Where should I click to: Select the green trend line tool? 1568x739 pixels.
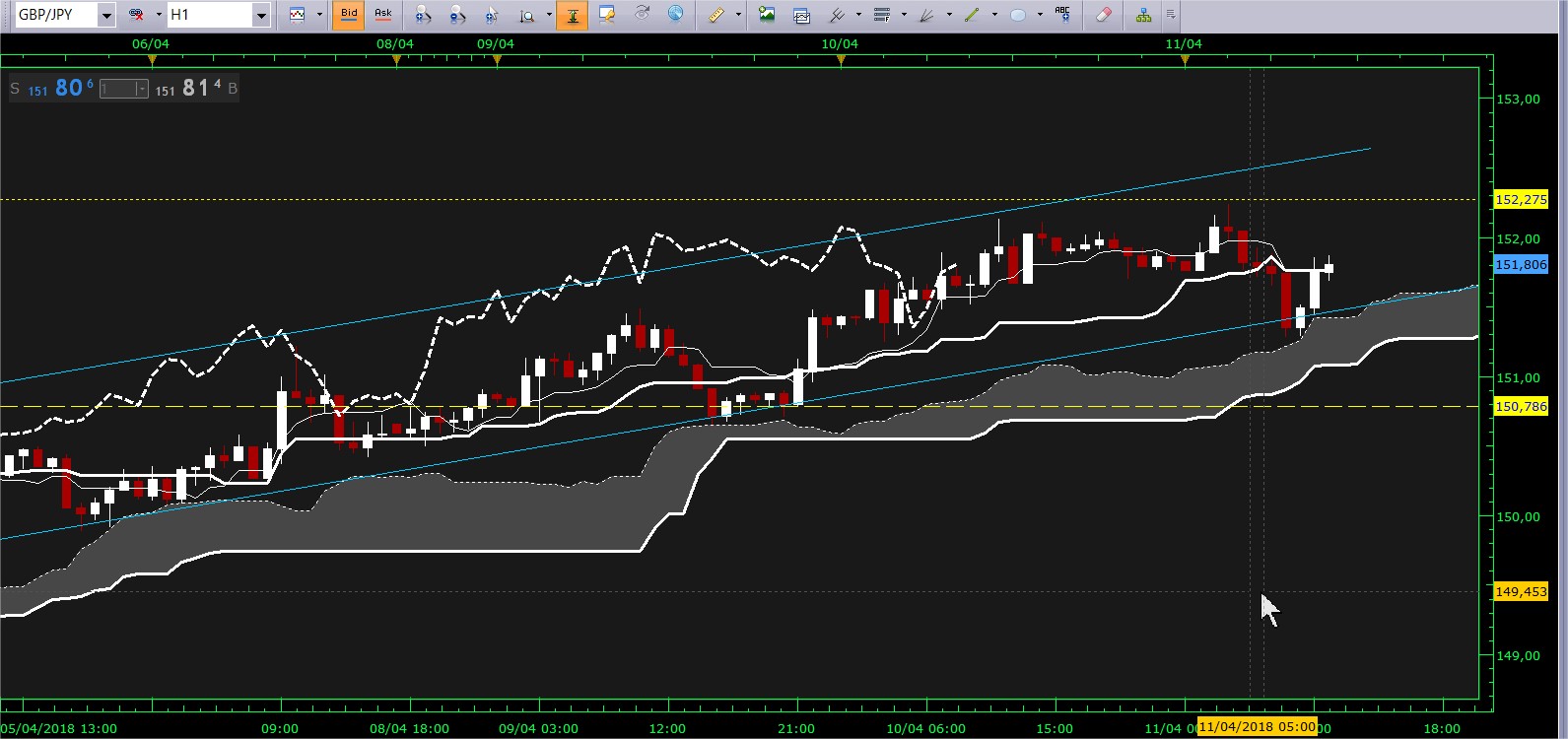(x=972, y=15)
